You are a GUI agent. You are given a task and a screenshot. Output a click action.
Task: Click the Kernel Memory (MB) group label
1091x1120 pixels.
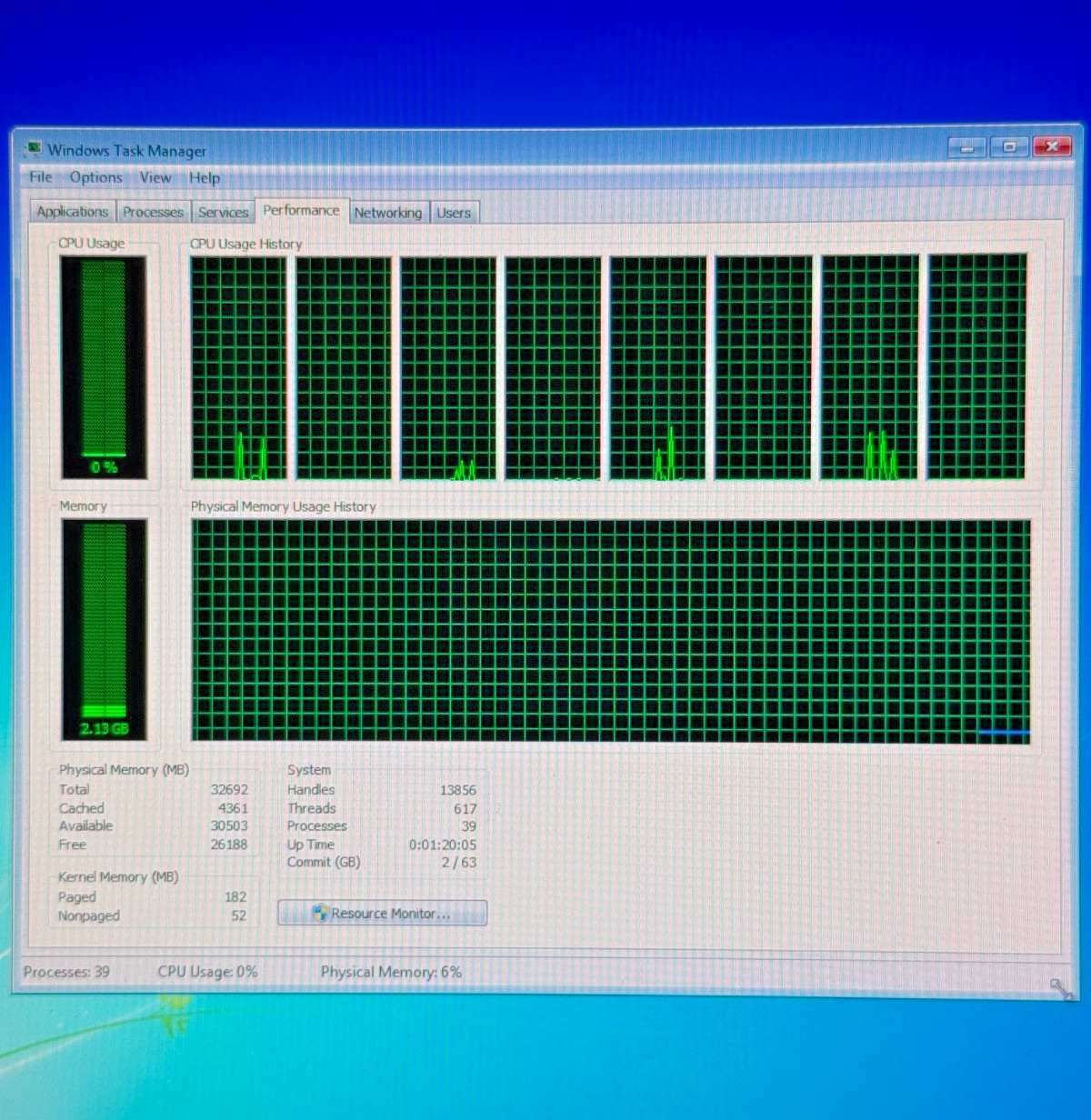coord(118,877)
